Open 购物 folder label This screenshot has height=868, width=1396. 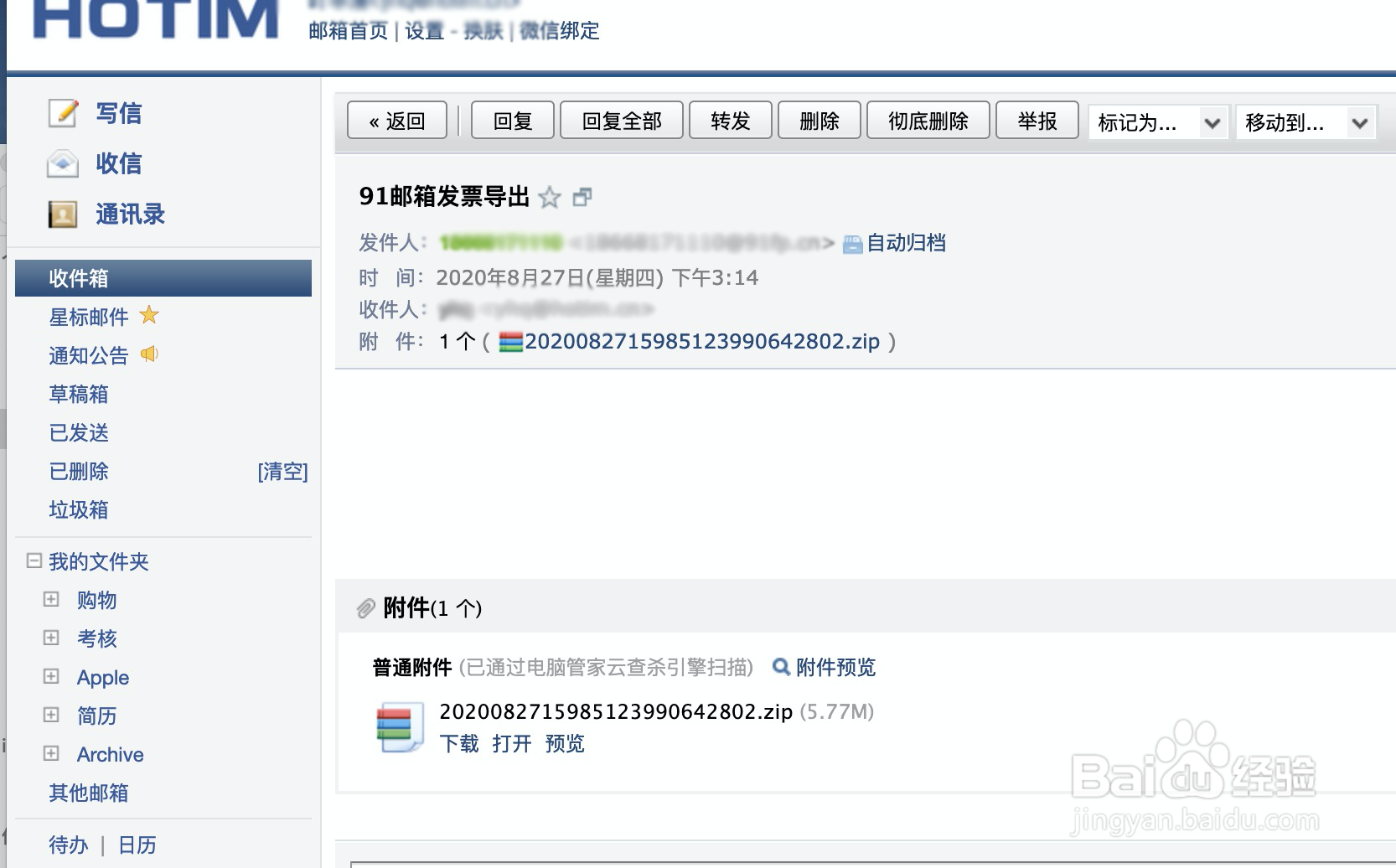[97, 600]
